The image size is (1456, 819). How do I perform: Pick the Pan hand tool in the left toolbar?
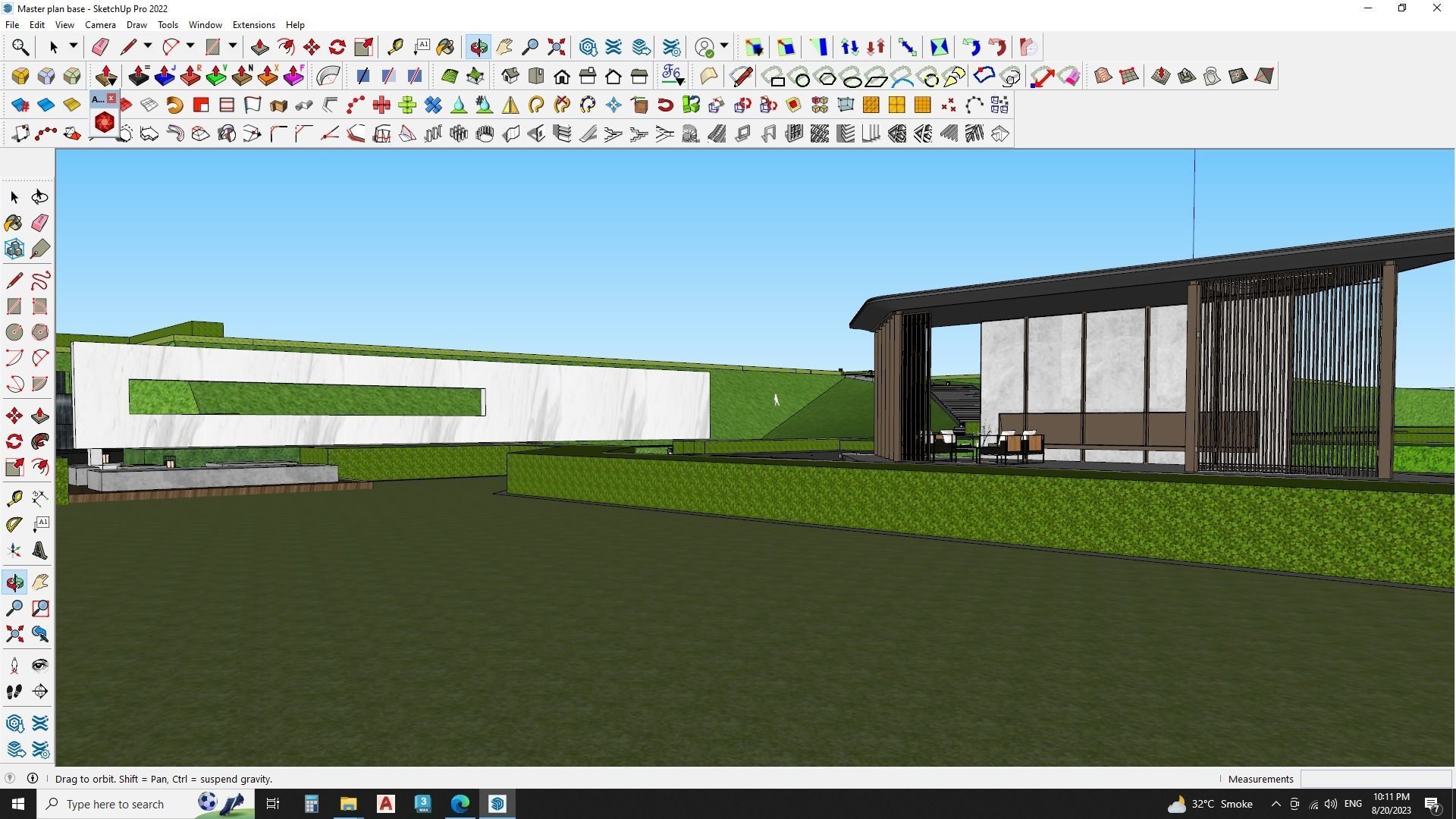(x=40, y=582)
